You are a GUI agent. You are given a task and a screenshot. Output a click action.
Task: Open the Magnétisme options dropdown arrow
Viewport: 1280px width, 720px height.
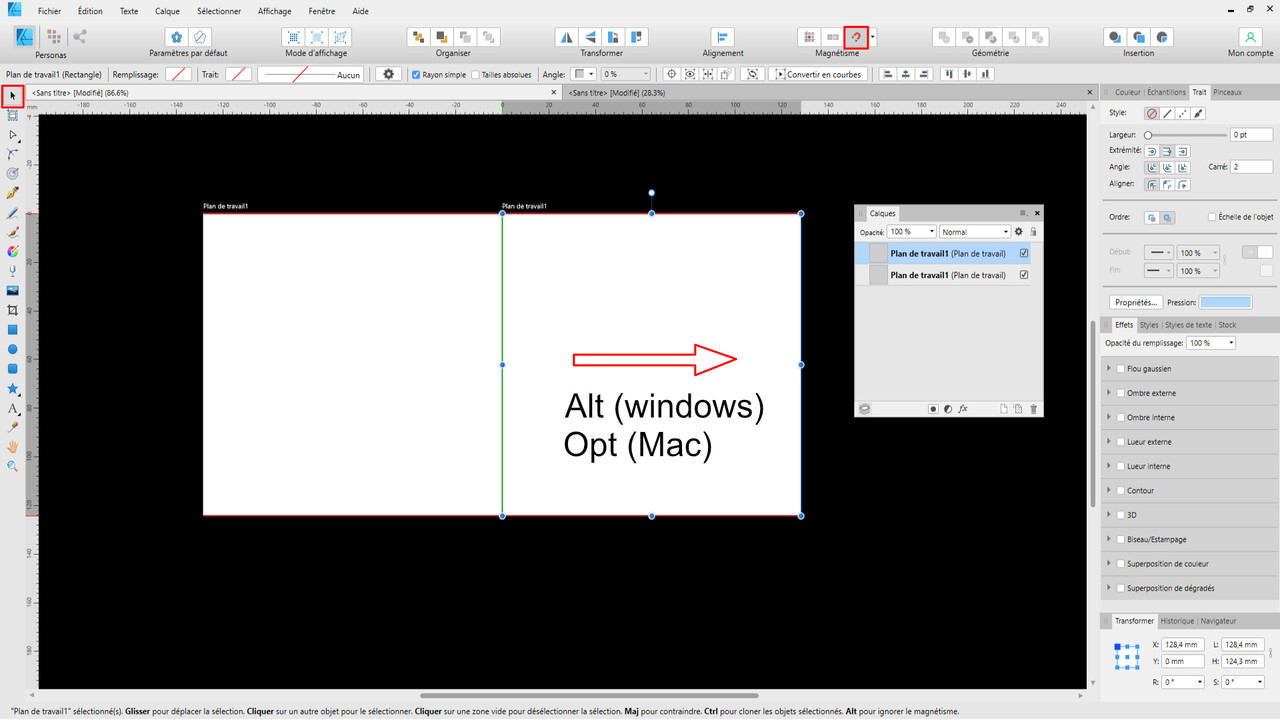point(873,37)
